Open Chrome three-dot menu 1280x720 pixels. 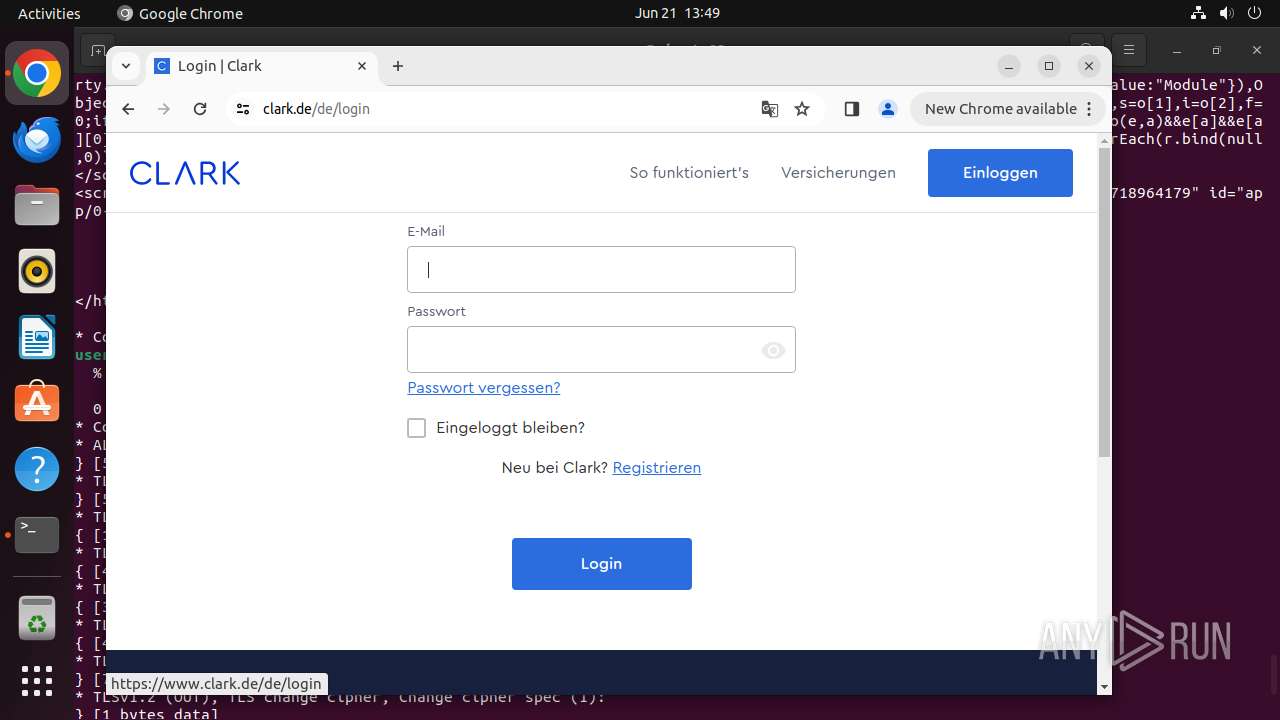click(1089, 109)
